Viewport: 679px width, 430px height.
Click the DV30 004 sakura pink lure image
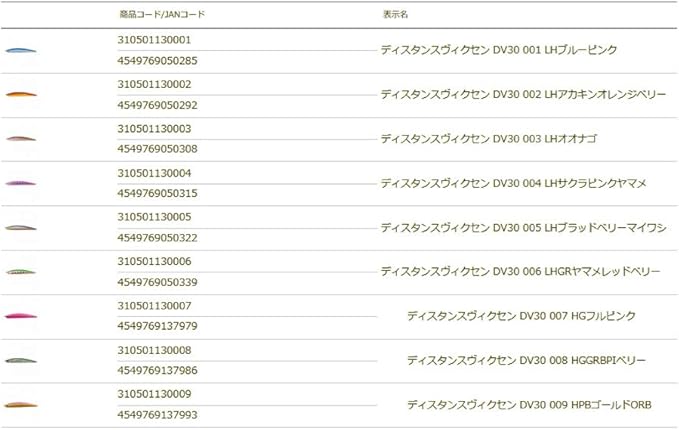tap(20, 183)
